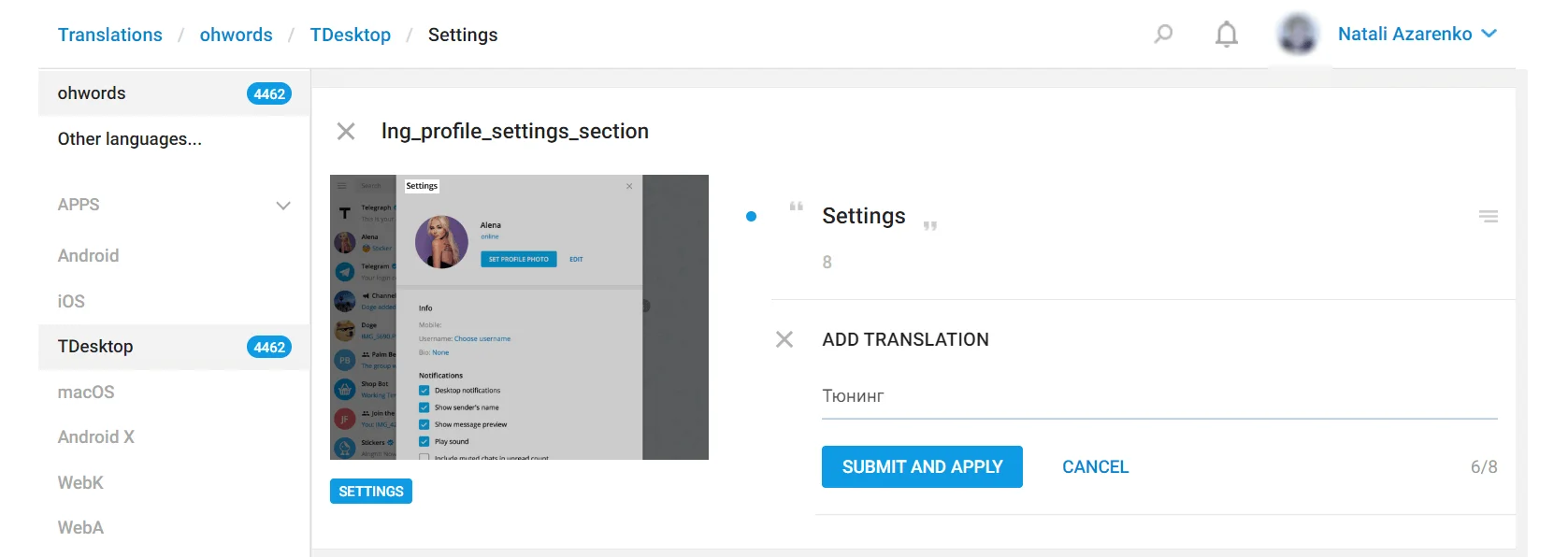Switch to the Android app section

89,255
